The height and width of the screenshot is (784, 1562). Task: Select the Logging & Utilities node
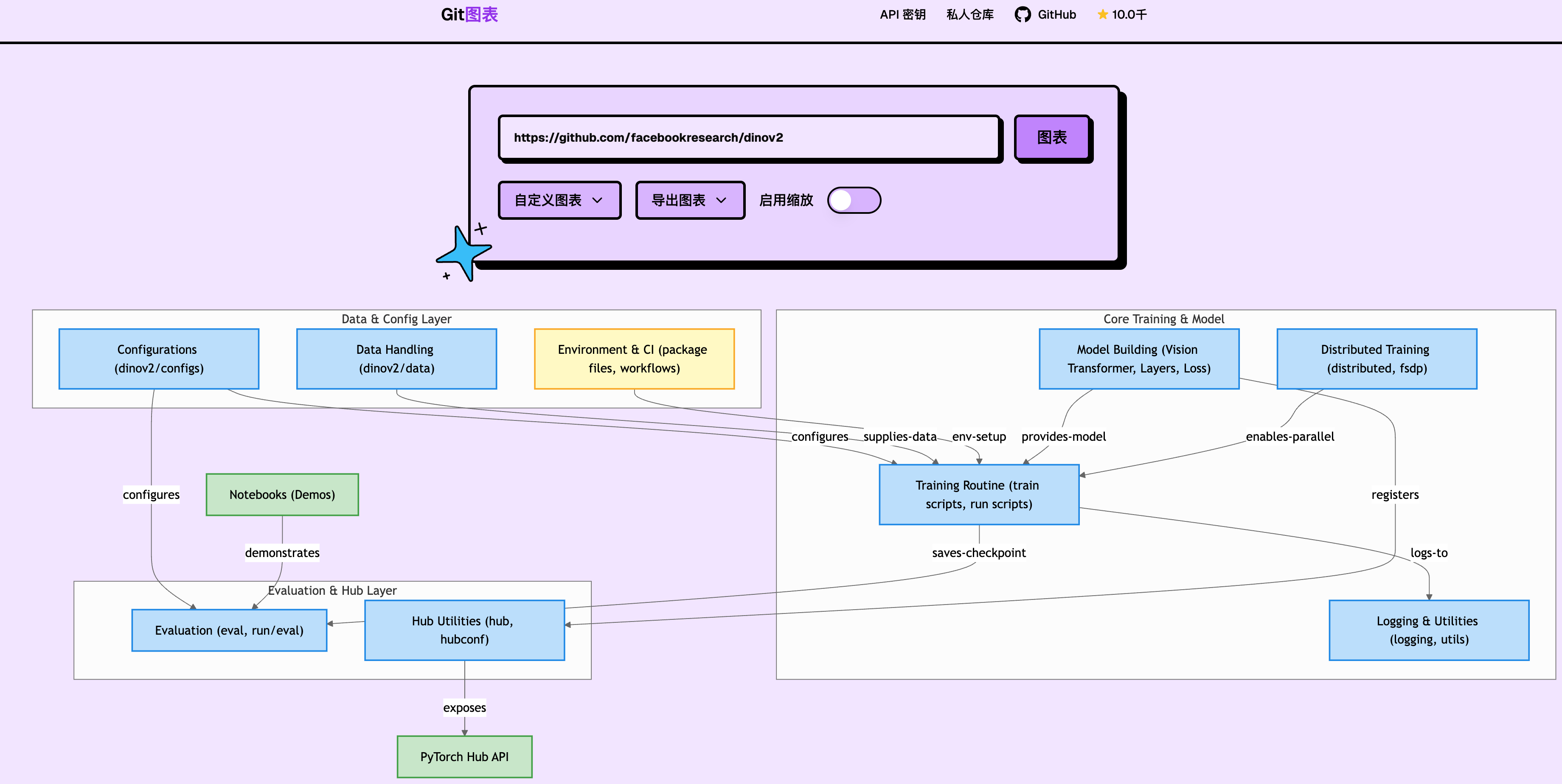tap(1429, 630)
